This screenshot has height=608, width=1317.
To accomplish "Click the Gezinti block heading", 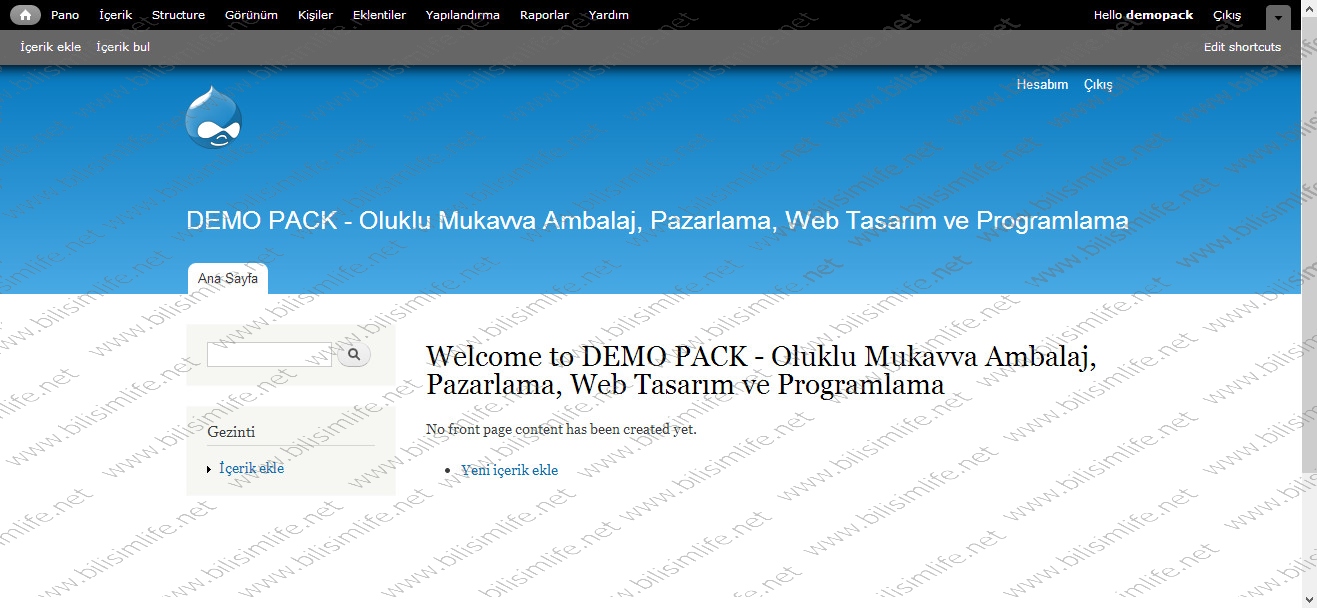I will [x=231, y=432].
